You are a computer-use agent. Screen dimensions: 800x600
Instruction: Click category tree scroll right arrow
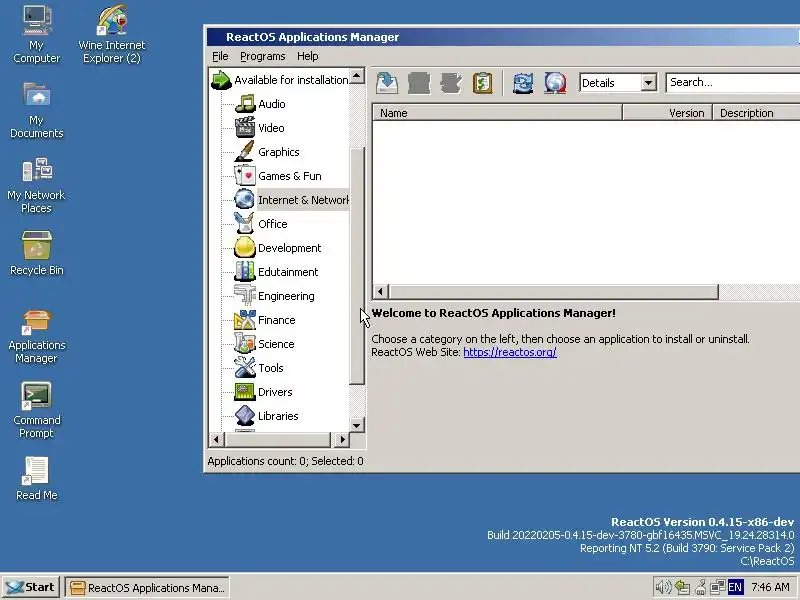pyautogui.click(x=342, y=439)
